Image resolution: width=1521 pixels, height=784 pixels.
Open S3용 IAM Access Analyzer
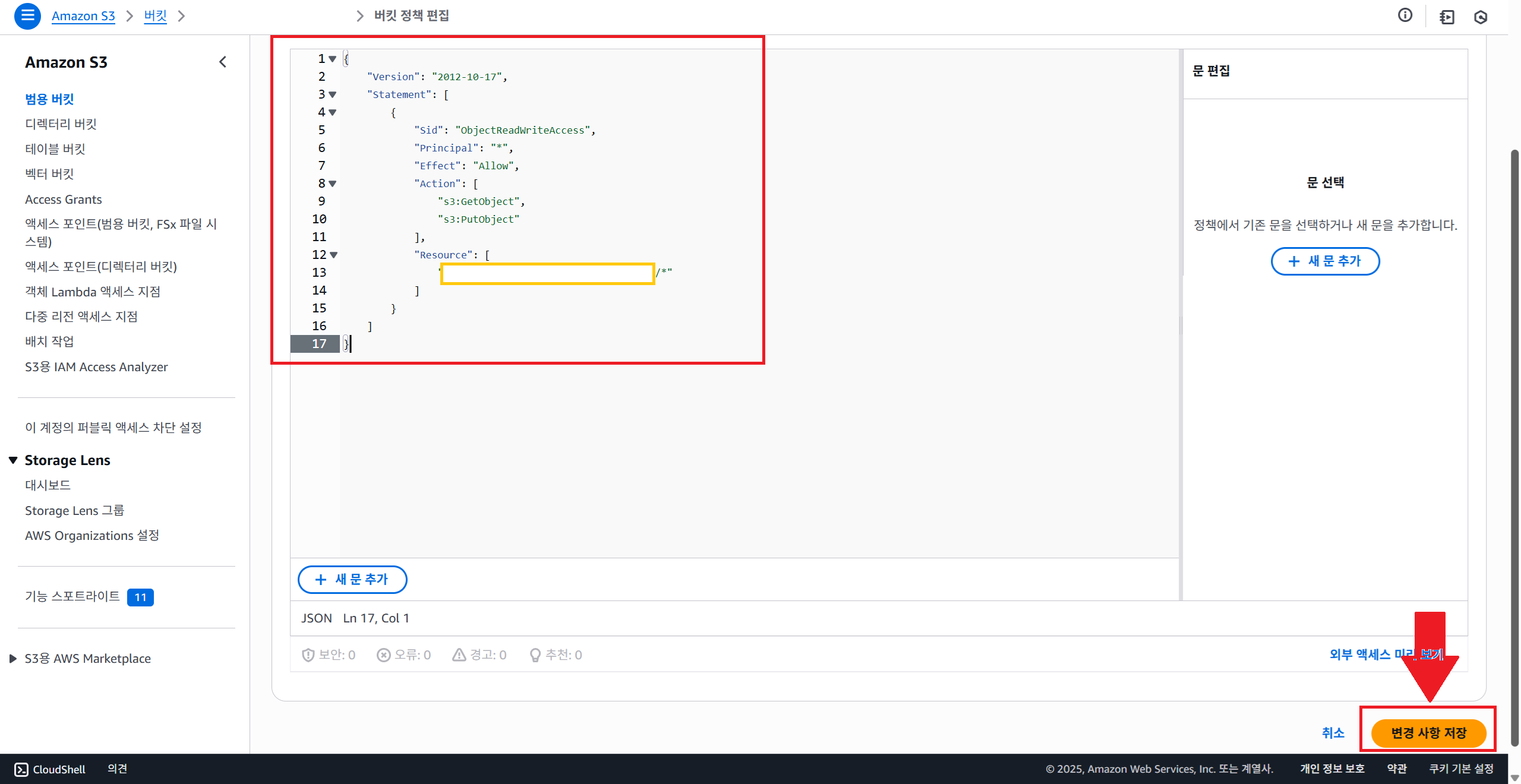pyautogui.click(x=96, y=367)
